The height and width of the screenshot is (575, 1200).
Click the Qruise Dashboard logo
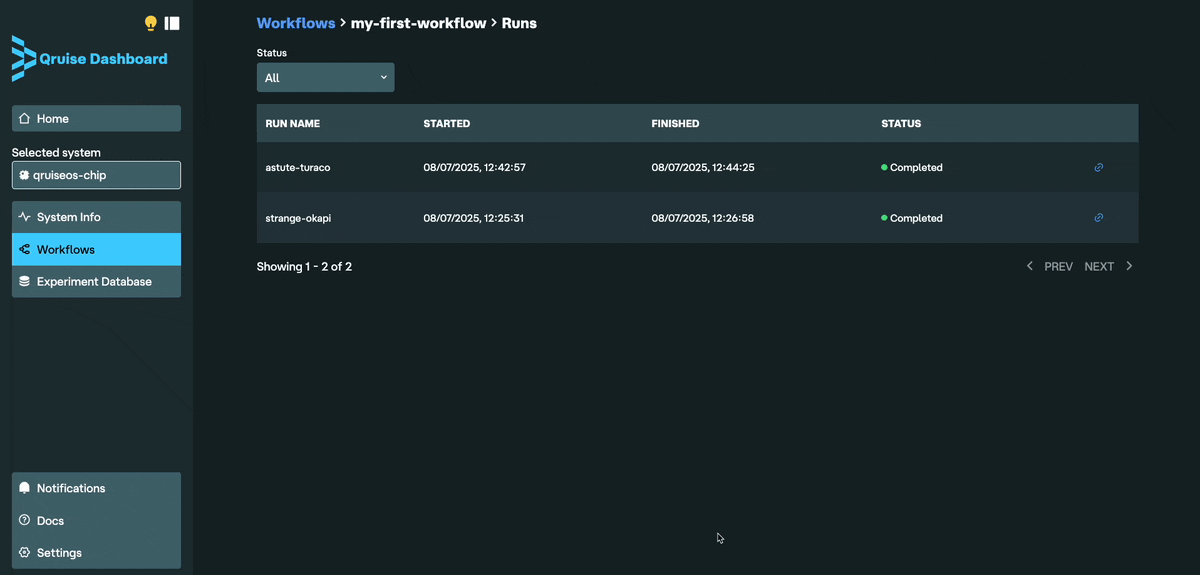click(90, 59)
